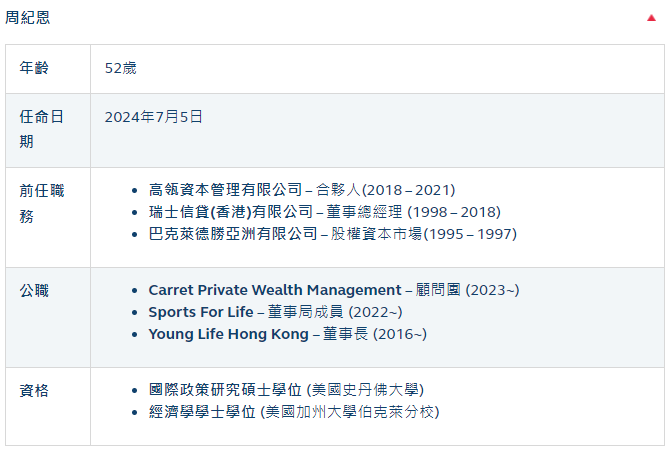Select the 公職 row label
Image resolution: width=671 pixels, height=452 pixels.
(x=34, y=291)
